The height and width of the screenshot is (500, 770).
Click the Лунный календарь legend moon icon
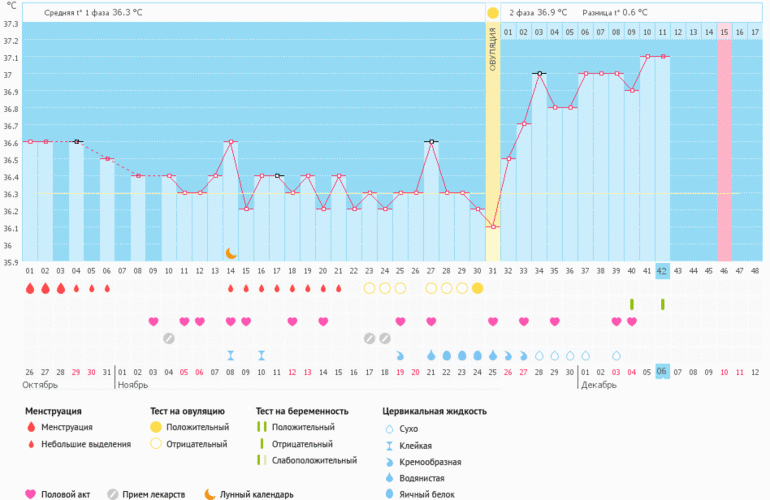tap(209, 494)
